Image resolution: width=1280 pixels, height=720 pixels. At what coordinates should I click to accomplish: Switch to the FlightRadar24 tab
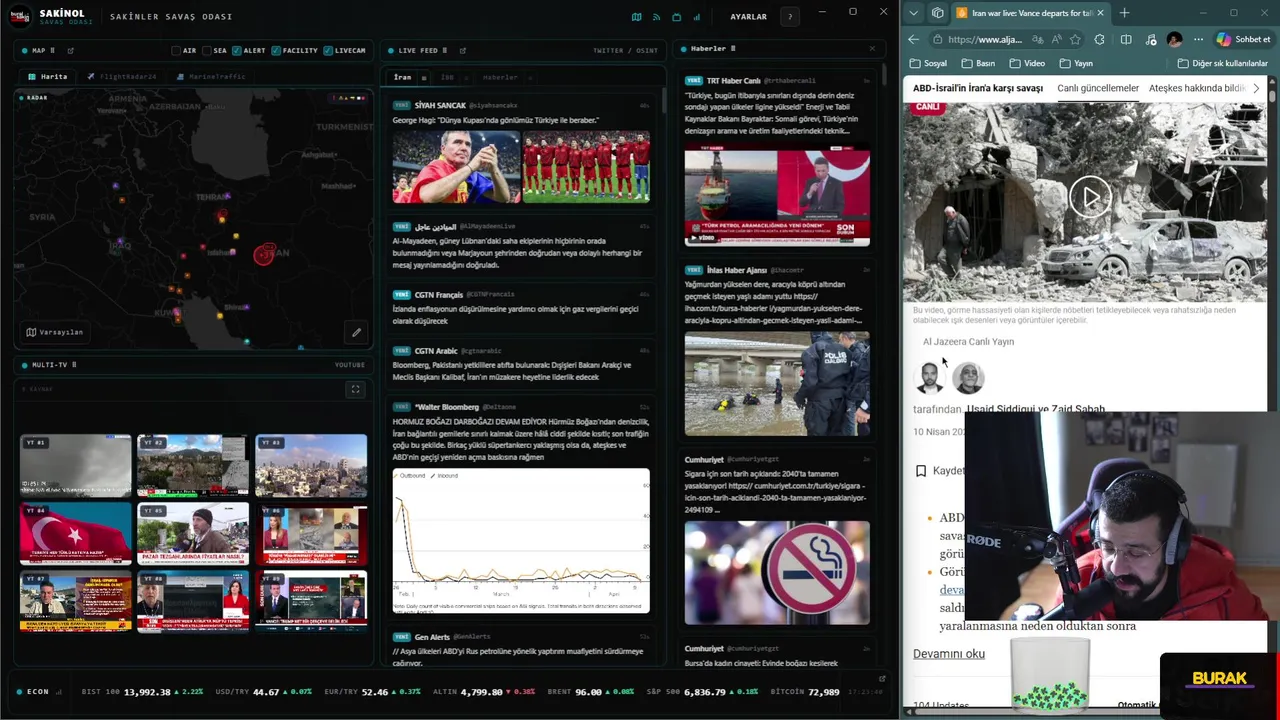tap(124, 76)
